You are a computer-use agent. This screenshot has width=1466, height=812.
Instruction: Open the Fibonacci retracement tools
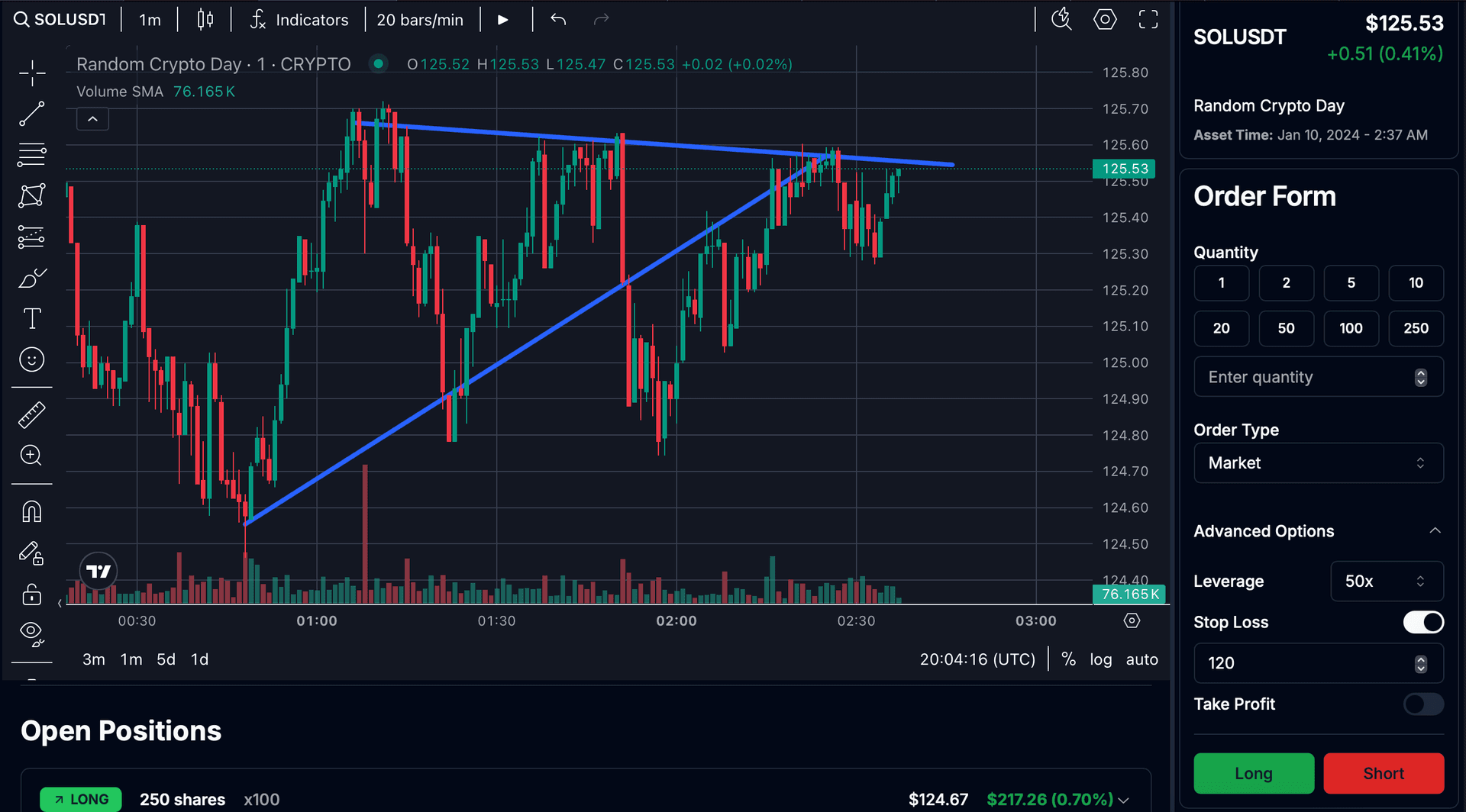click(x=32, y=155)
